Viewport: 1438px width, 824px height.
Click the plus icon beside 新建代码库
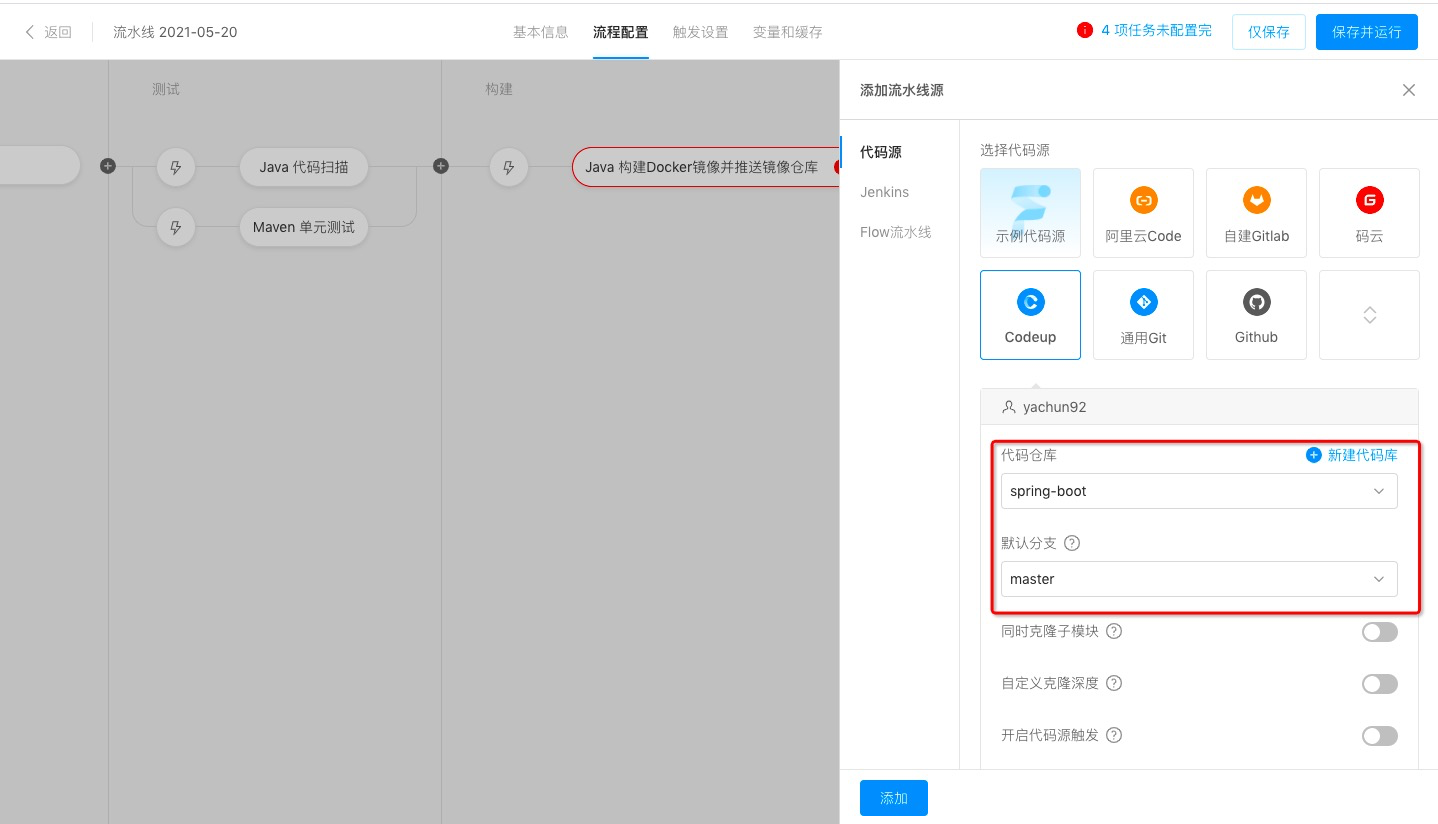point(1314,455)
